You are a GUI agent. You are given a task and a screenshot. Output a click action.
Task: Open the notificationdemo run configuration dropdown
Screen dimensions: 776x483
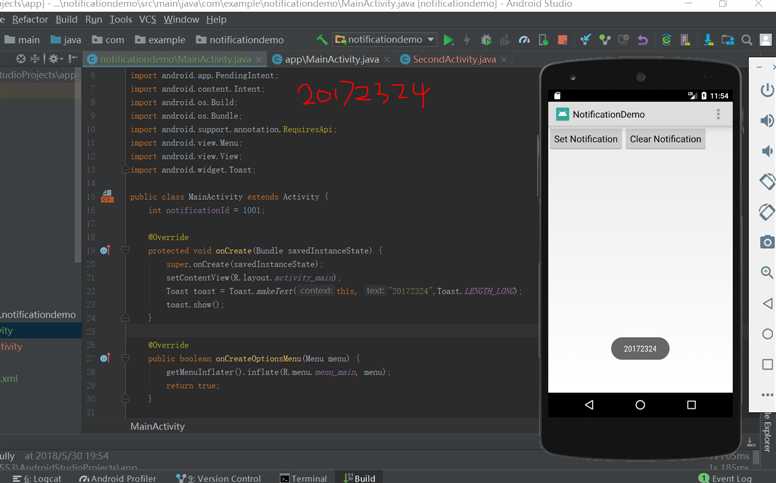point(386,40)
